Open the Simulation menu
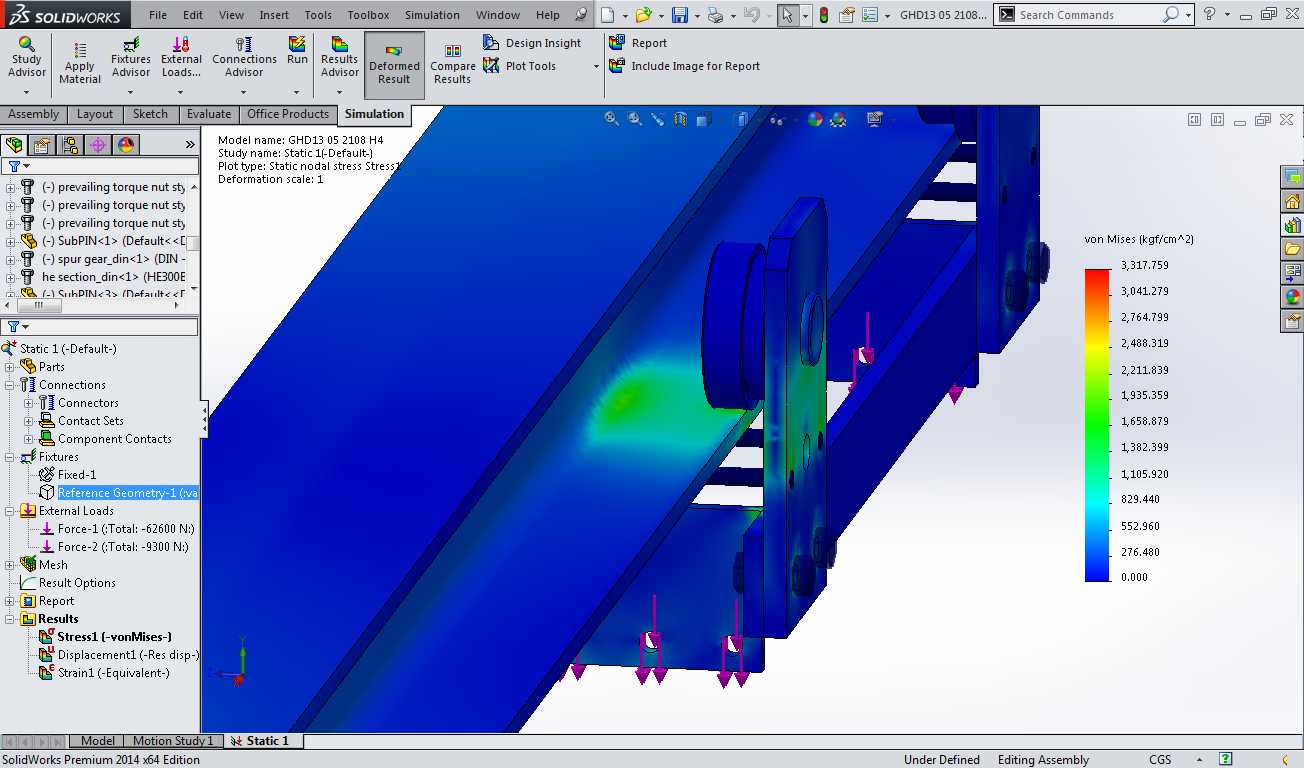 pyautogui.click(x=432, y=15)
